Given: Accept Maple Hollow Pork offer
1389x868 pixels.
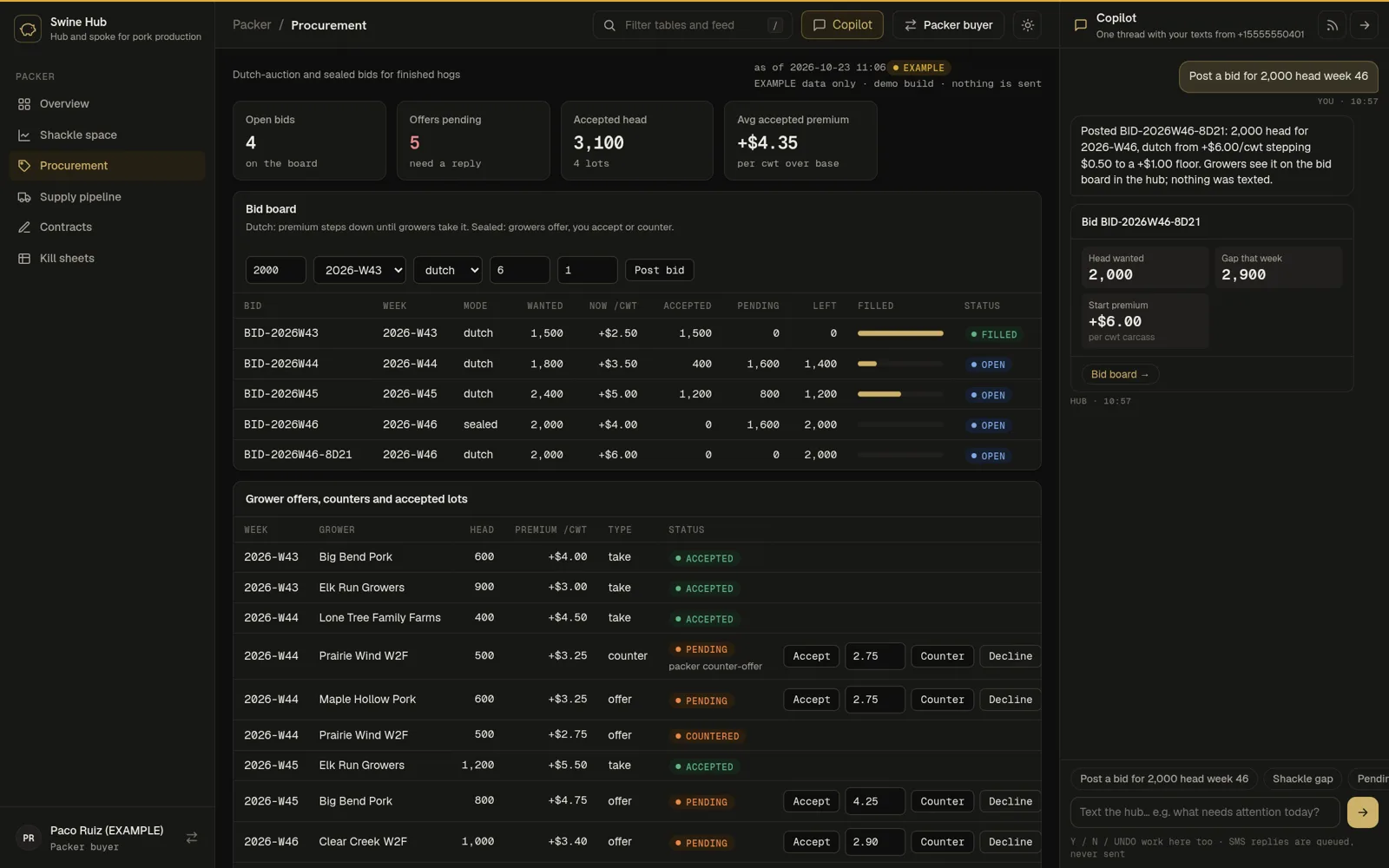Looking at the screenshot, I should 812,700.
